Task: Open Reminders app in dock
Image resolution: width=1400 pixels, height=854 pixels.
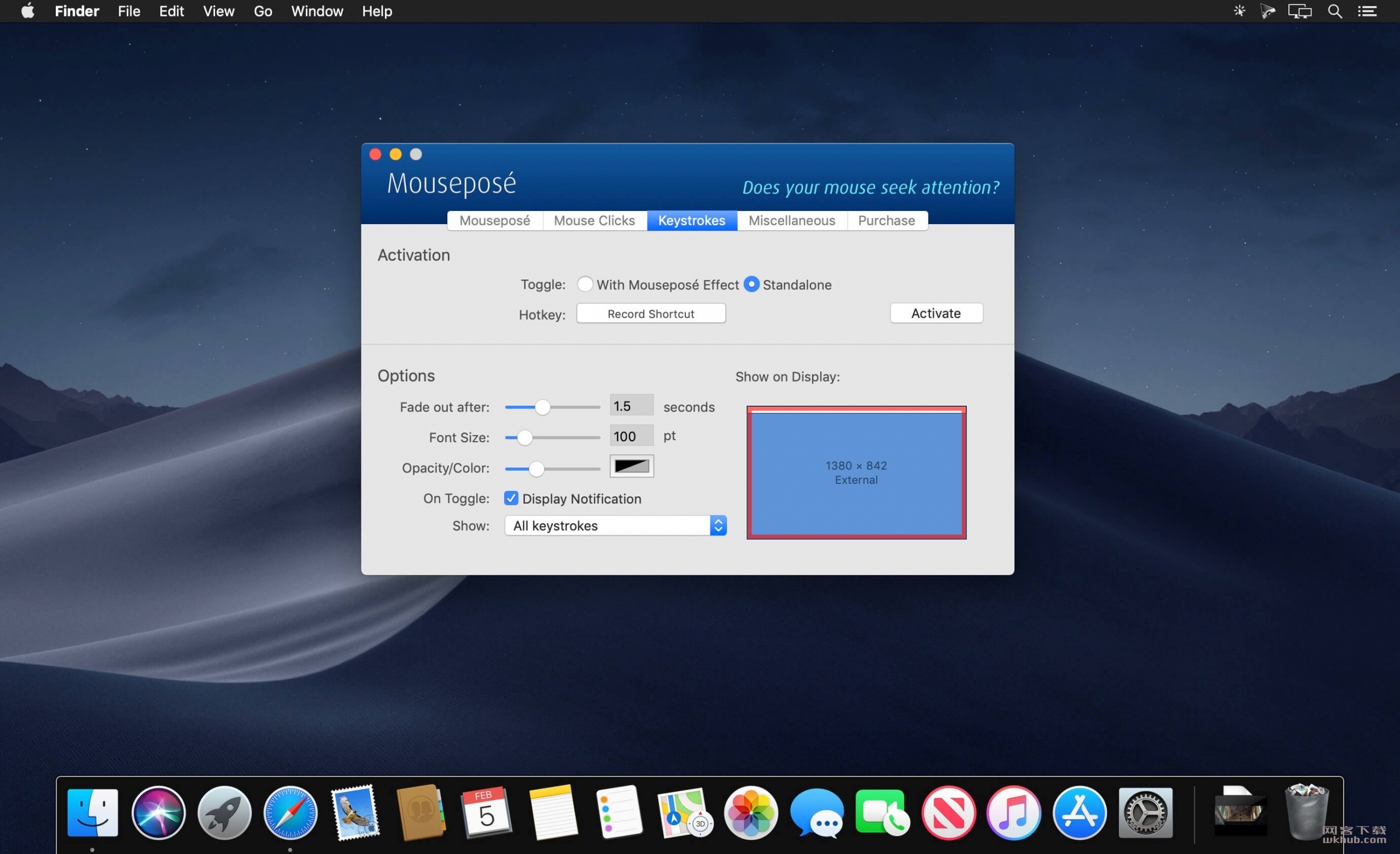Action: (619, 812)
